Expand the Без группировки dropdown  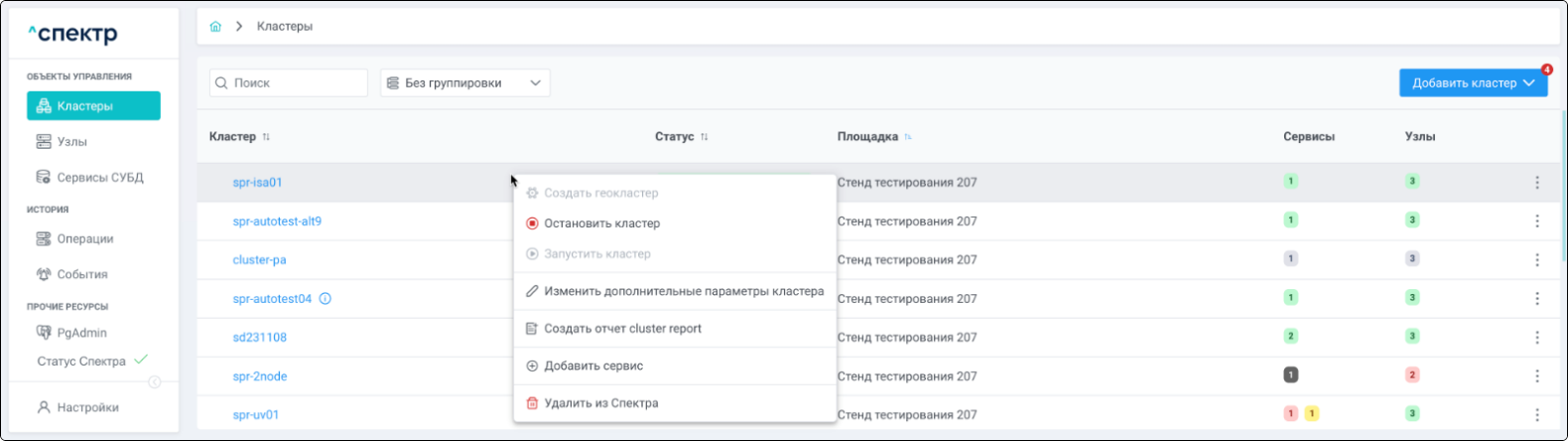(x=464, y=83)
